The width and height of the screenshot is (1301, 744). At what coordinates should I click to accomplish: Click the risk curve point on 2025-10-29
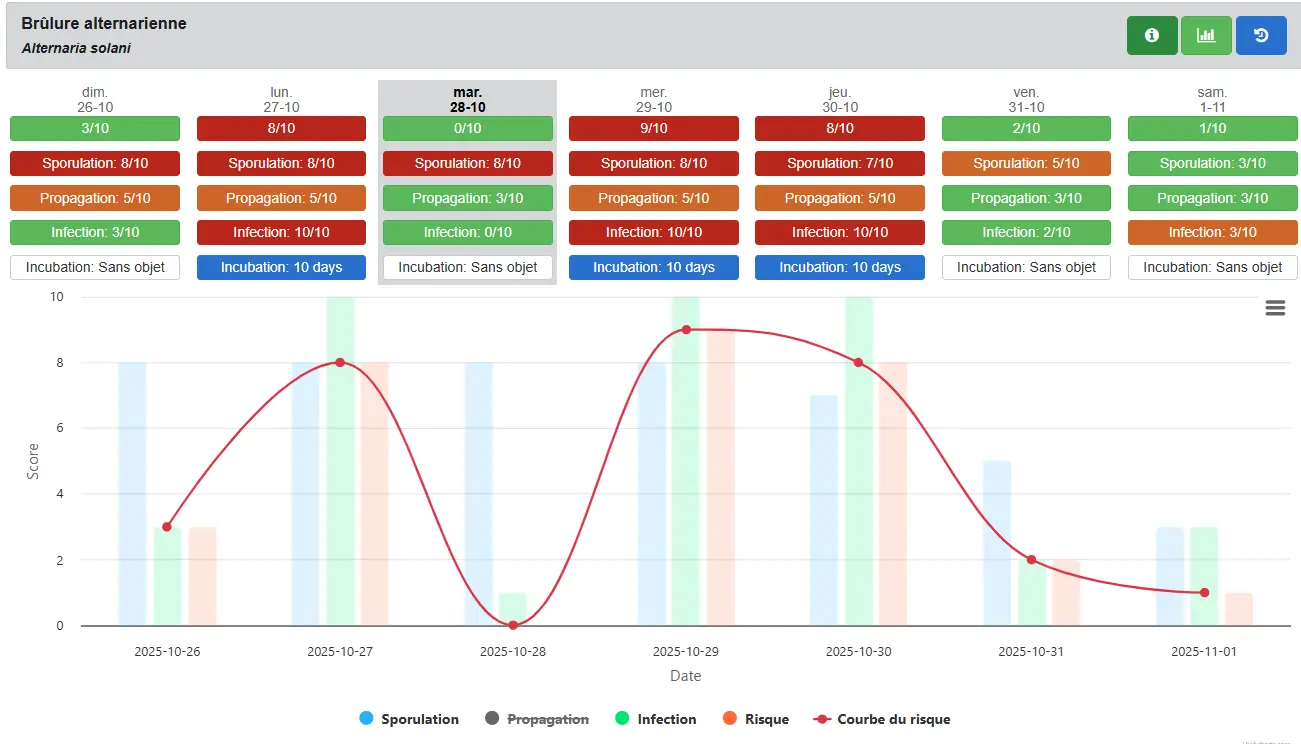pos(686,329)
